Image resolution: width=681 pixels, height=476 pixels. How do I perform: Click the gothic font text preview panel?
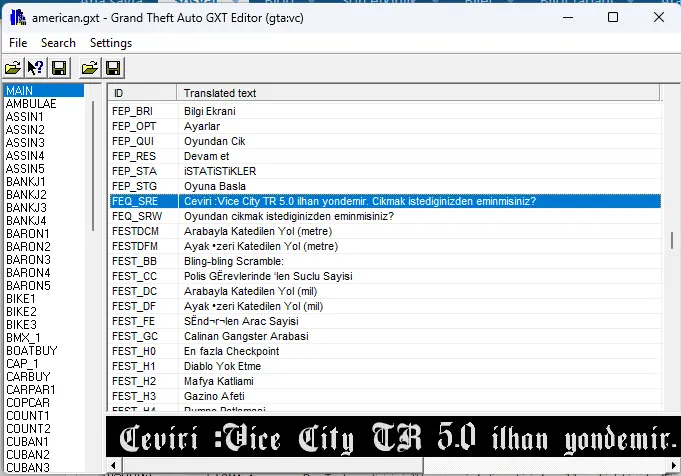[x=393, y=436]
